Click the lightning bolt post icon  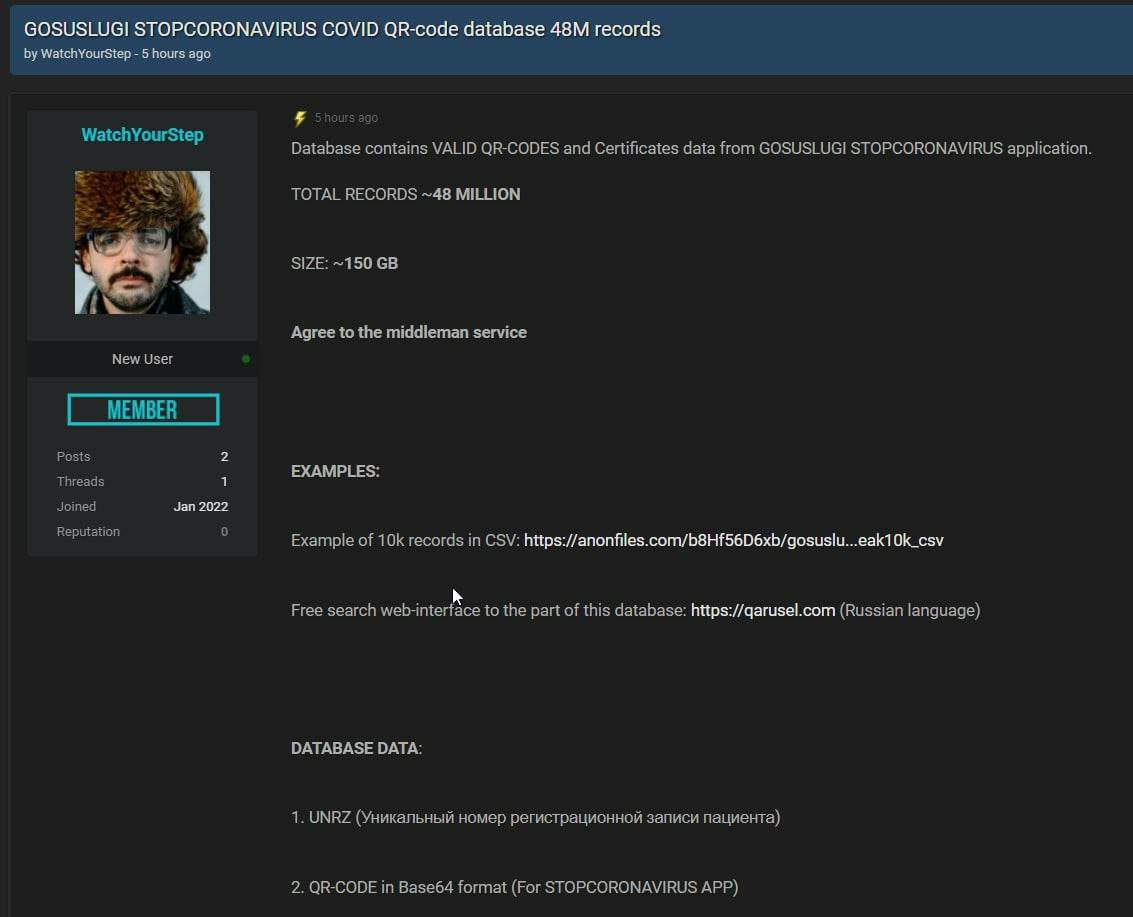point(300,118)
